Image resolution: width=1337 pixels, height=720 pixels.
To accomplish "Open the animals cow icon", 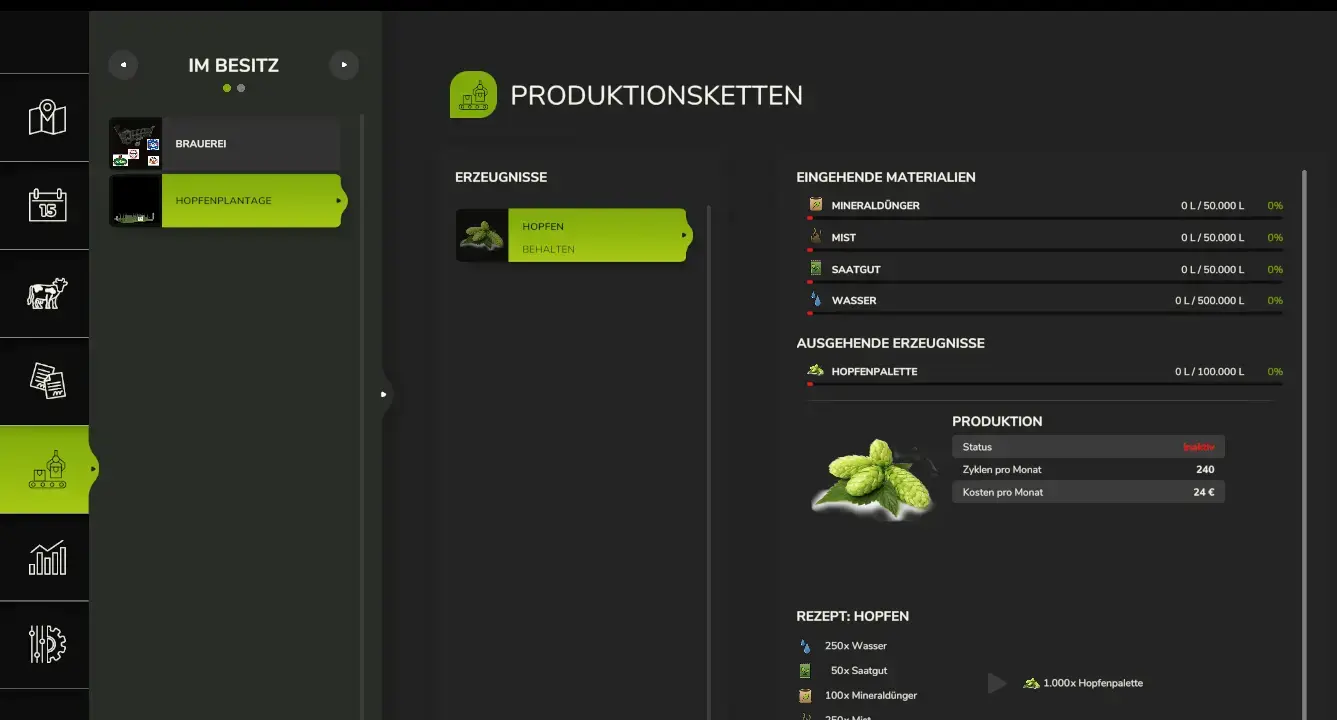I will coord(46,293).
